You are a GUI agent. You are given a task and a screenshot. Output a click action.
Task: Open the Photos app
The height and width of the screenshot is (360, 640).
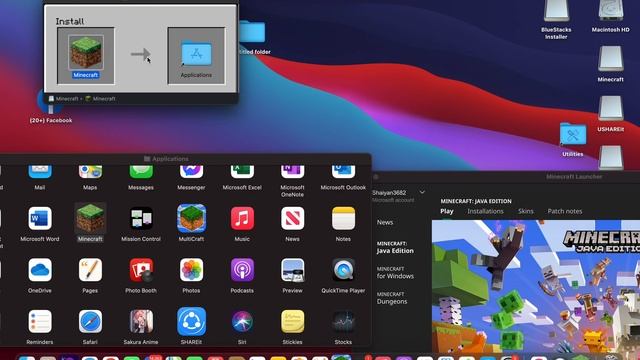(x=191, y=270)
